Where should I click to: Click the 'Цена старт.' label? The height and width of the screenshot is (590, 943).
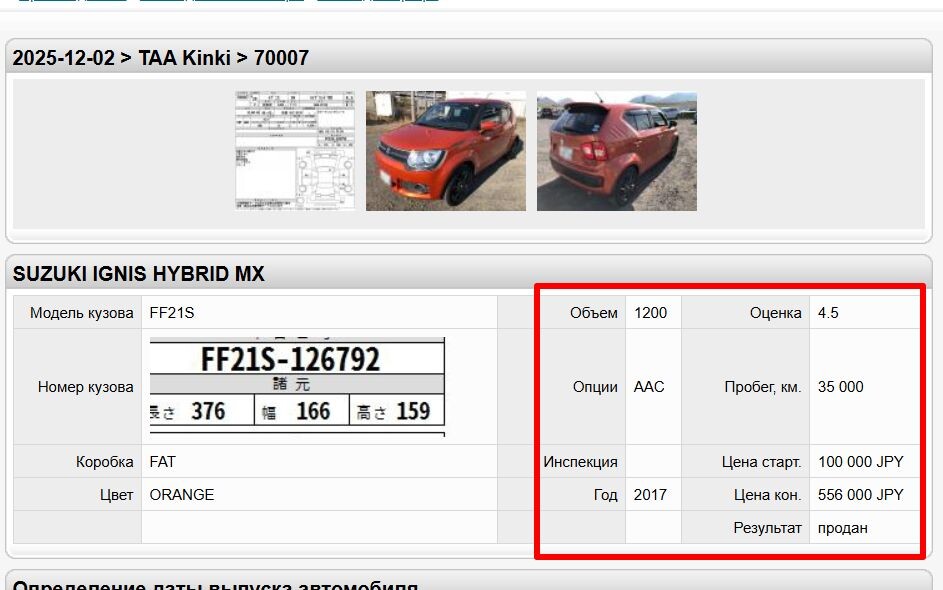[x=761, y=462]
